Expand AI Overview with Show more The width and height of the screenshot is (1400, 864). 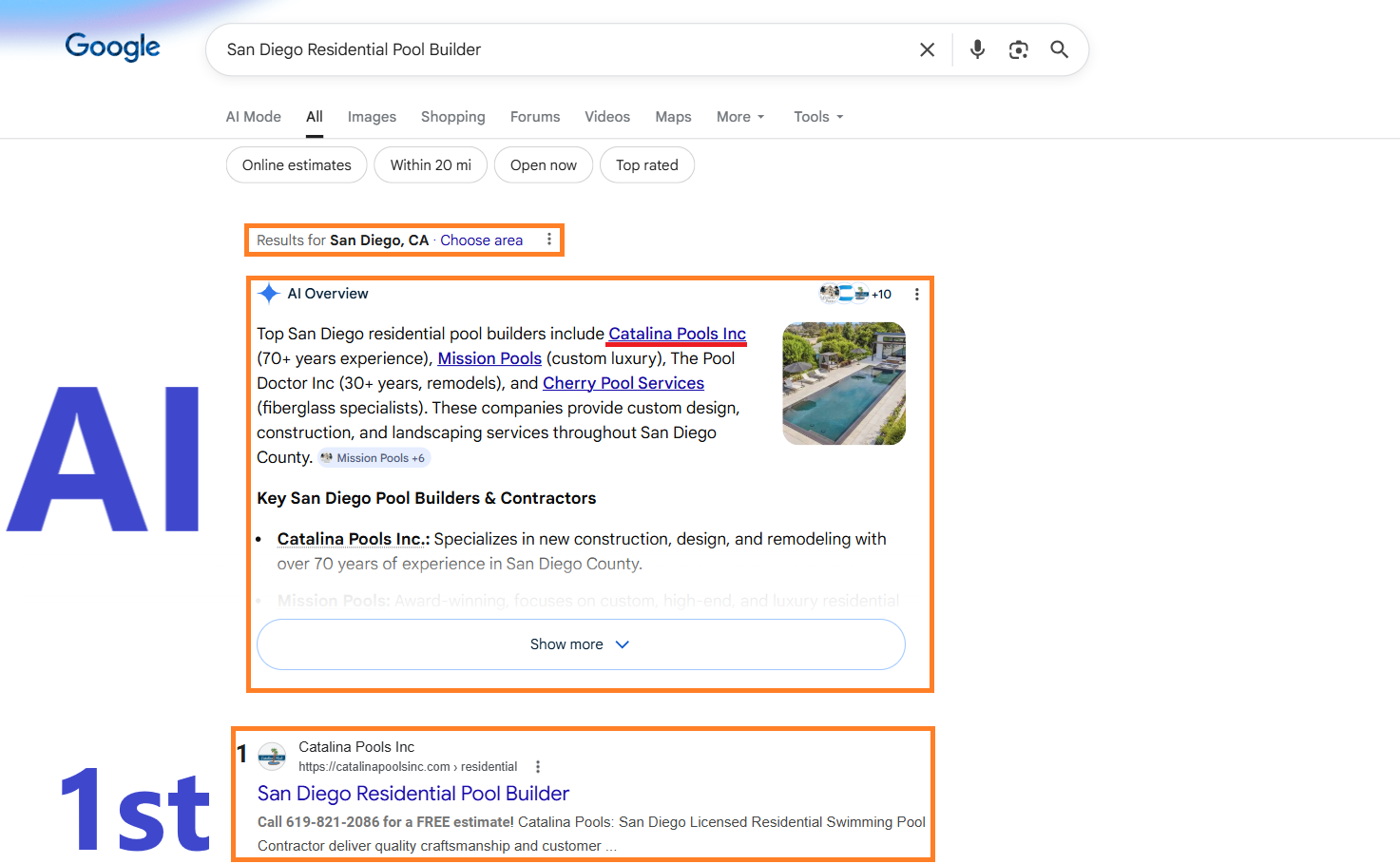(580, 644)
